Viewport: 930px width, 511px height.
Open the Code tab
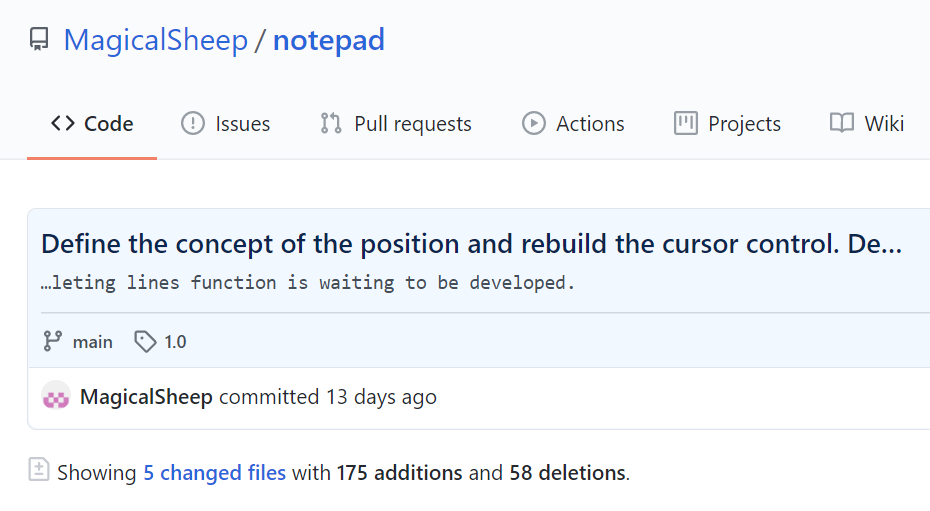point(92,123)
